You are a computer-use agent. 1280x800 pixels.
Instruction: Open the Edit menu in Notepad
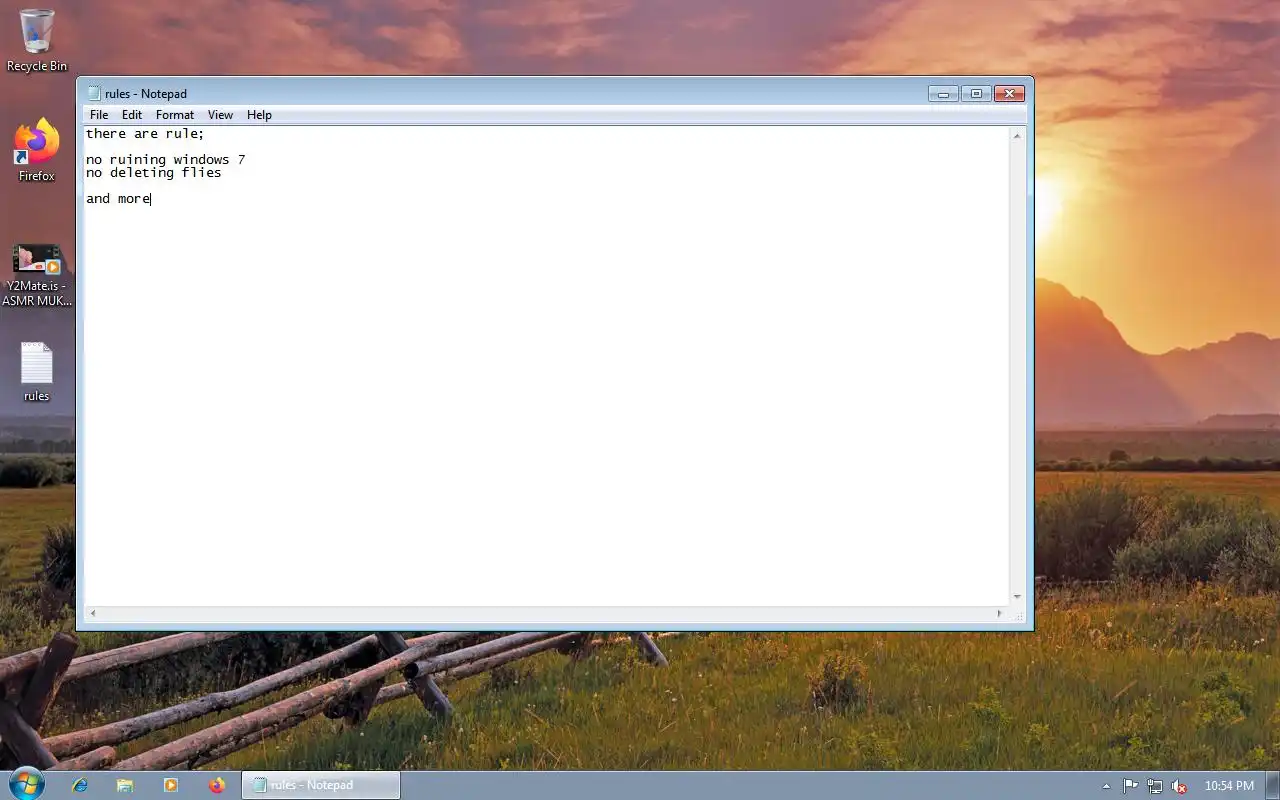[x=132, y=115]
